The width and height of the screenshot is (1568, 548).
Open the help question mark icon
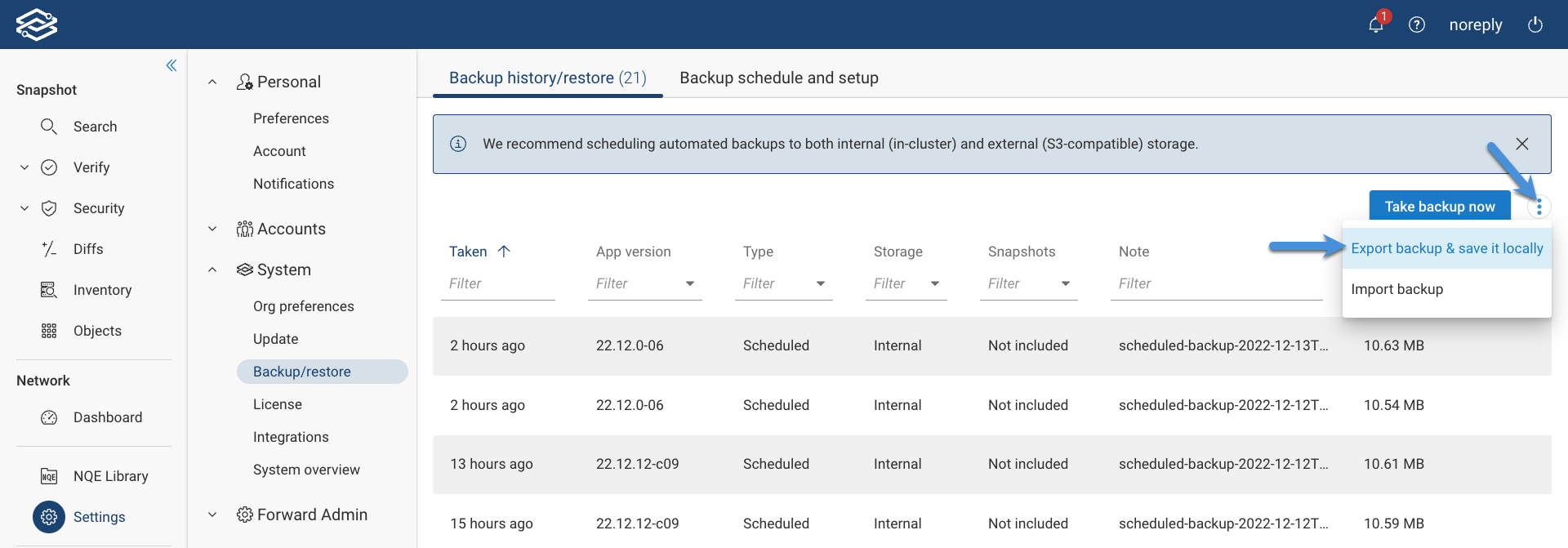point(1417,25)
